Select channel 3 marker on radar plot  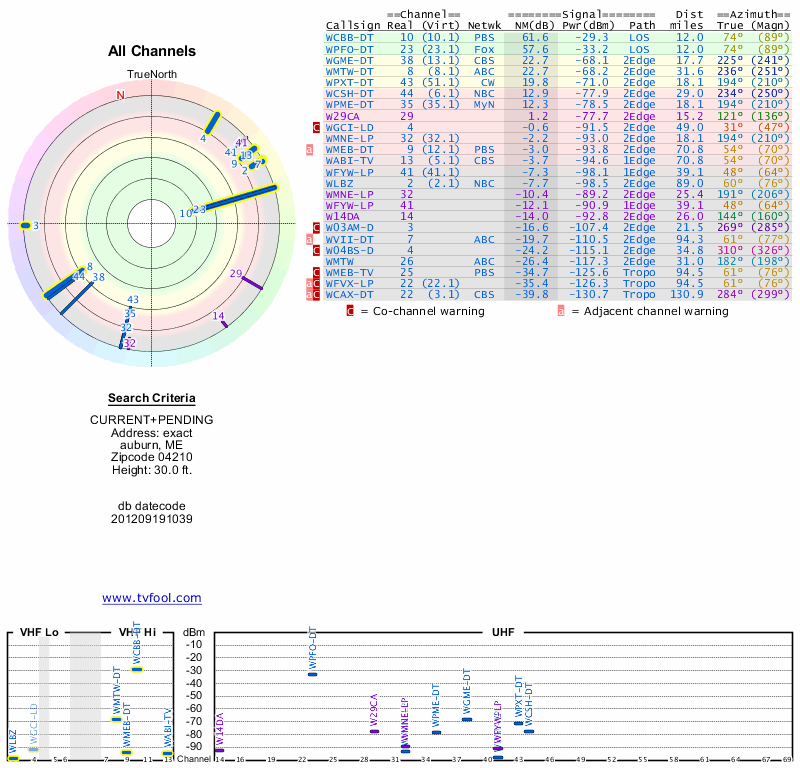tap(26, 226)
